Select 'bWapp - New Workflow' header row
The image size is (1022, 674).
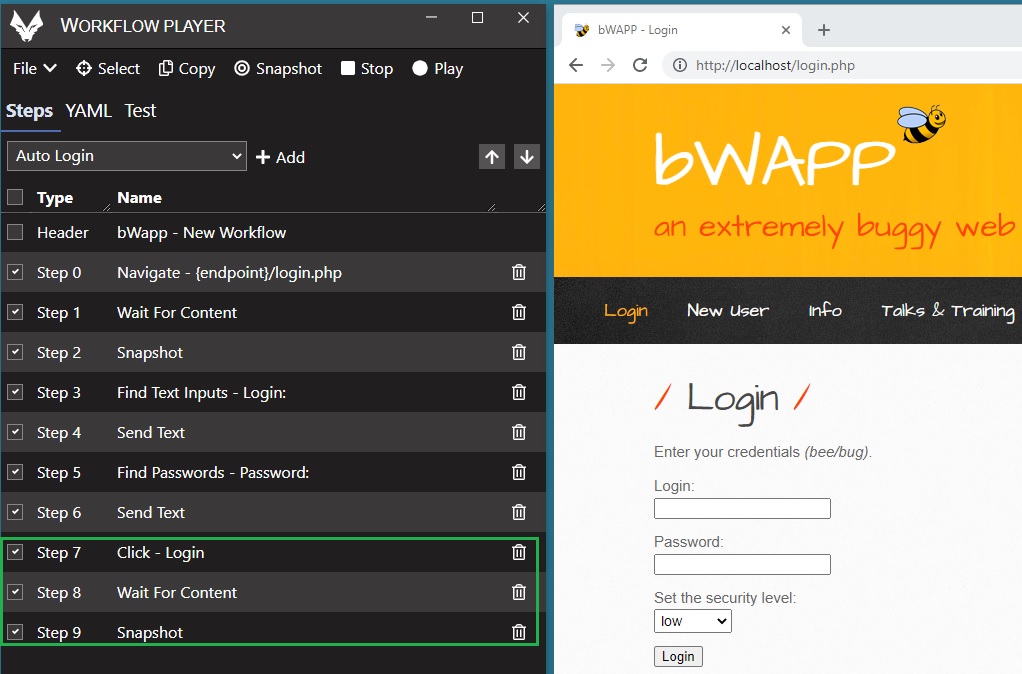click(201, 233)
